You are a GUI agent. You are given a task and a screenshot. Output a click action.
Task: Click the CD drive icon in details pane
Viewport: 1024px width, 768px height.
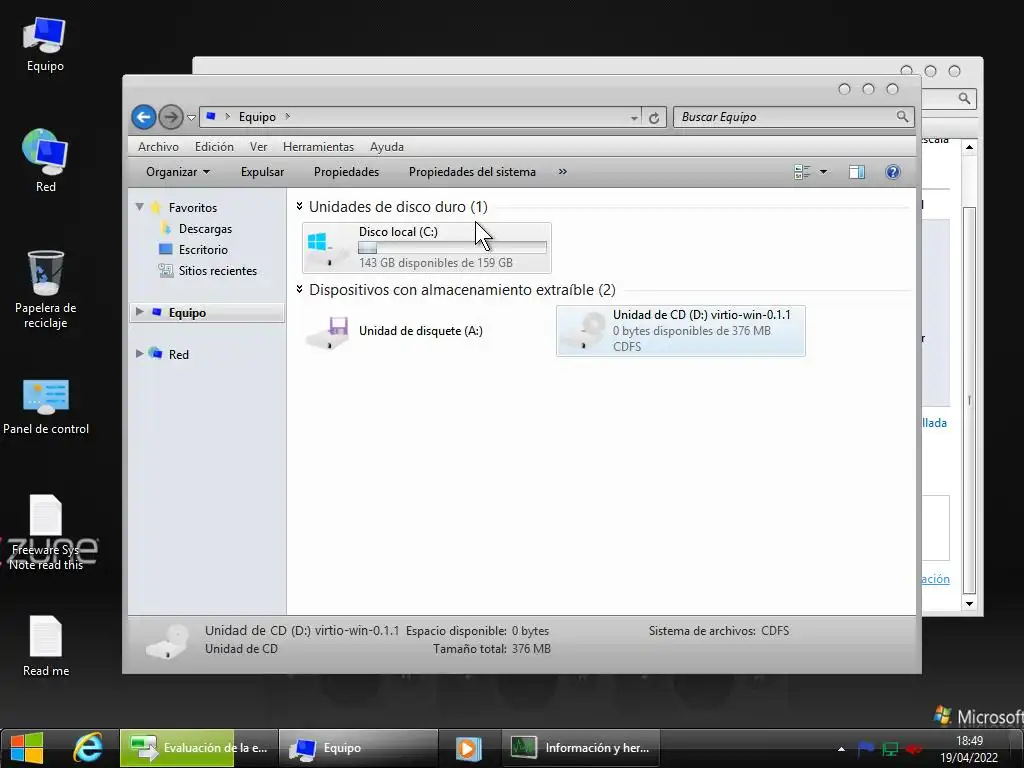pos(167,641)
